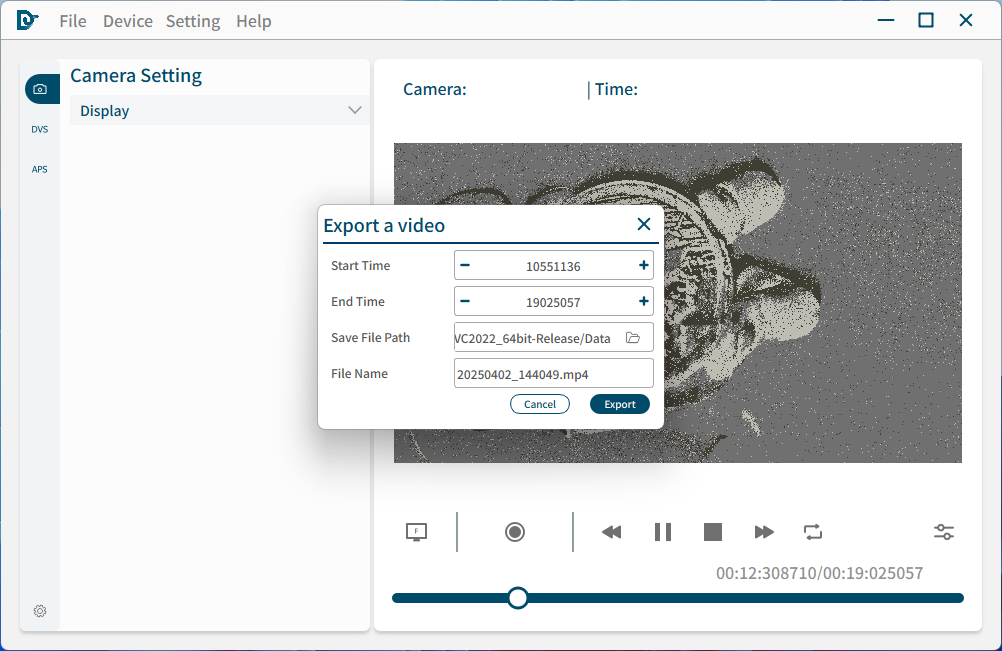Rewind the video playback
This screenshot has height=651, width=1002.
pos(611,532)
